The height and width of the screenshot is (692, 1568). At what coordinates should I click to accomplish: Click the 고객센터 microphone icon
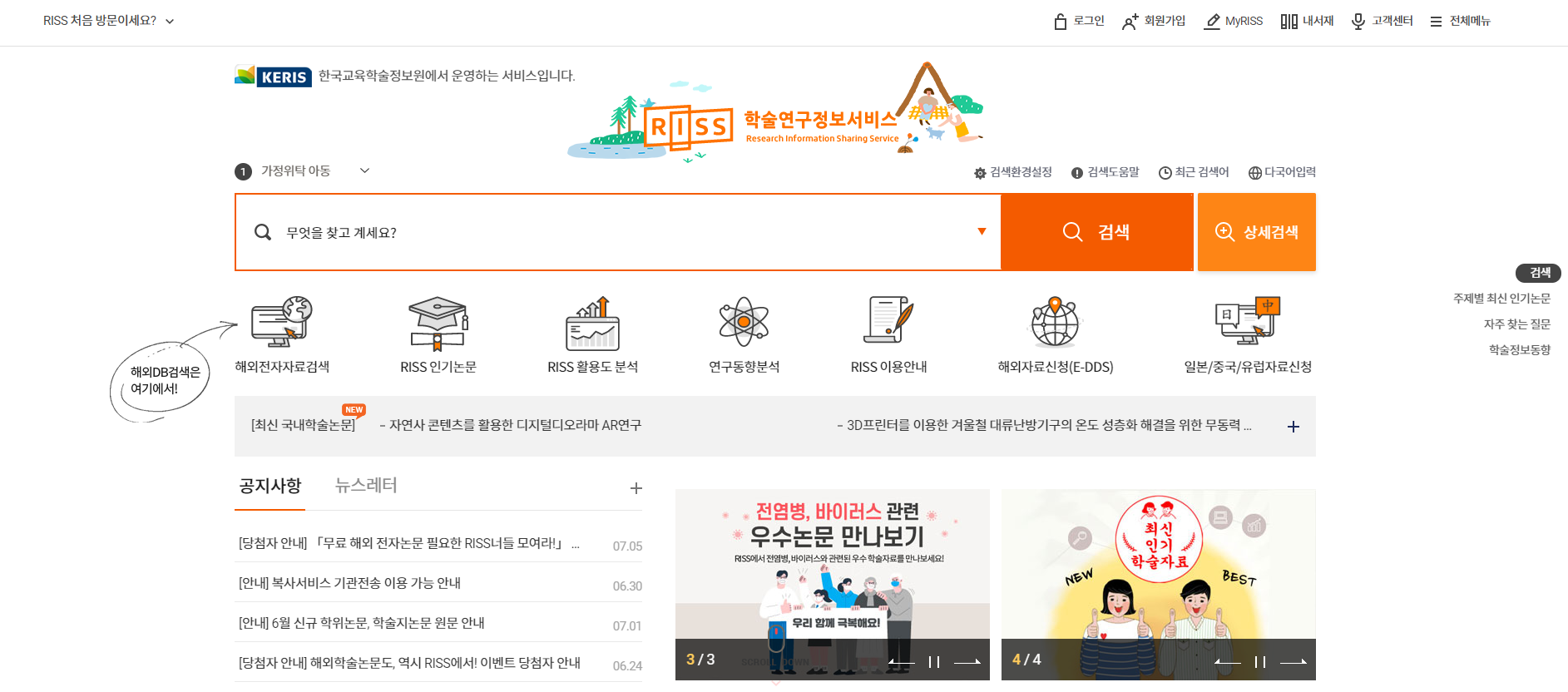point(1358,22)
